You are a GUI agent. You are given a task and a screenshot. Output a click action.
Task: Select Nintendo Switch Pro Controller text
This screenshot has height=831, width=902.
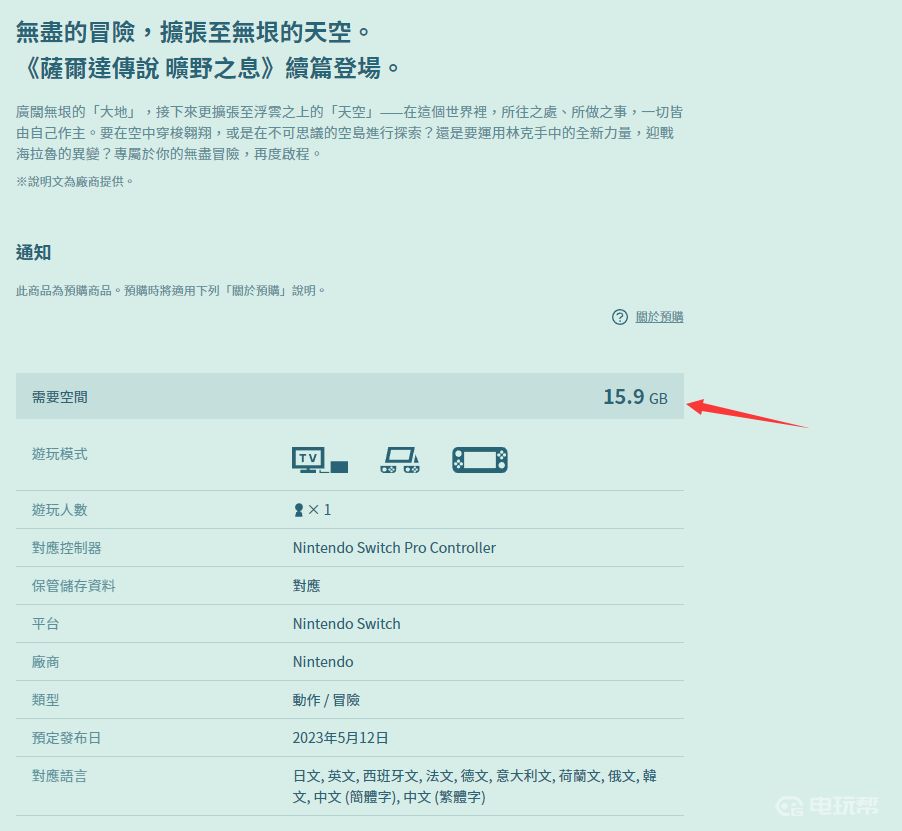pyautogui.click(x=394, y=548)
